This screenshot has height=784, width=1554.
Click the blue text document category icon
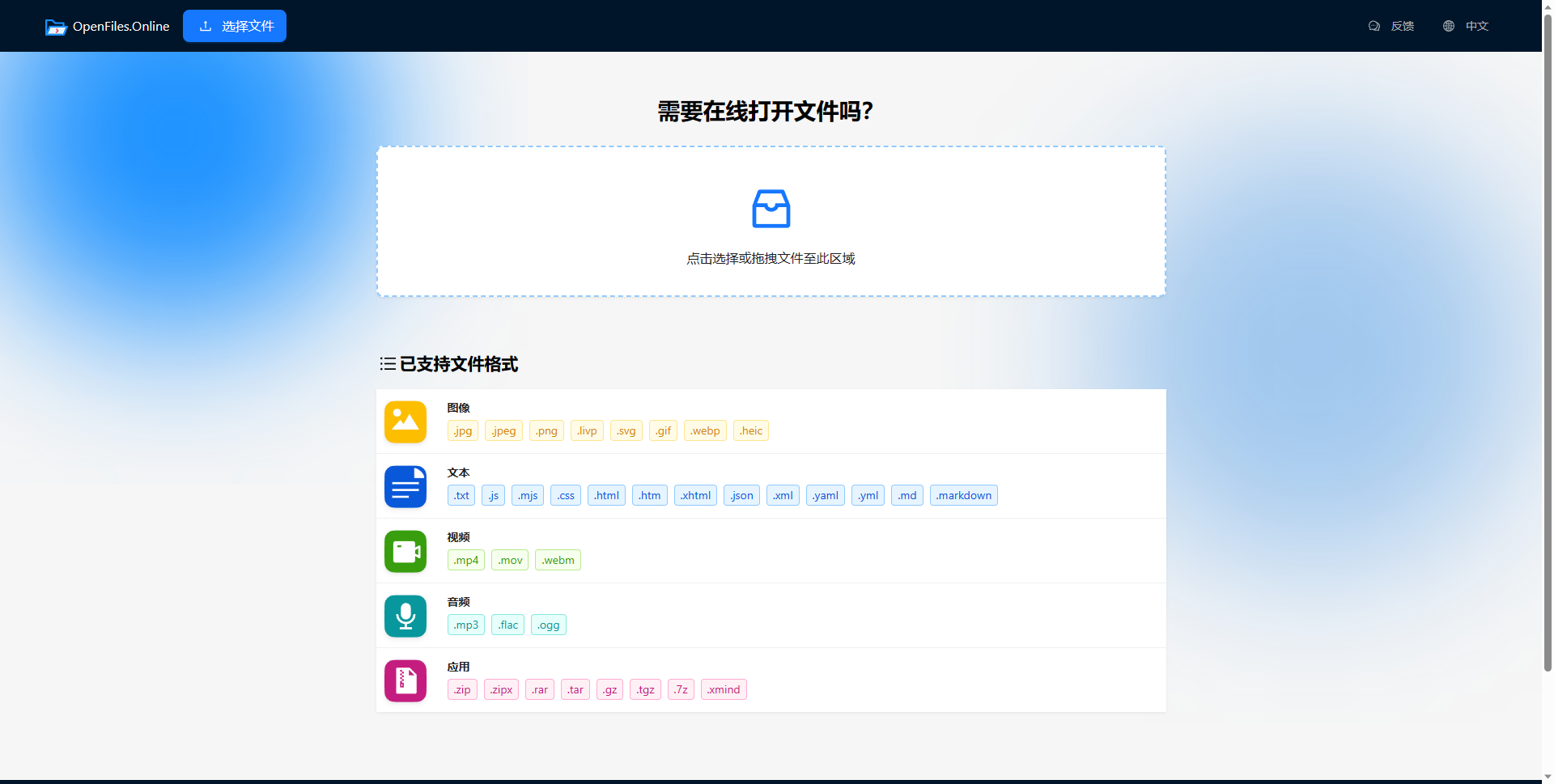pos(405,486)
